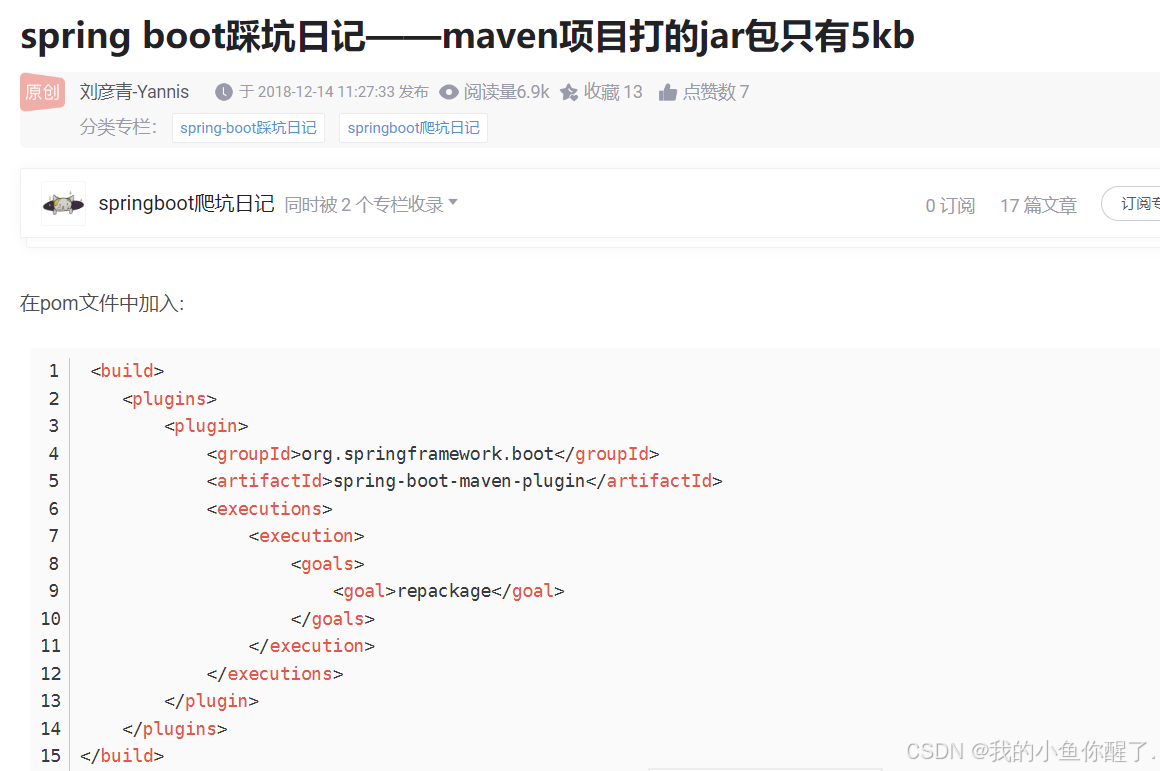
Task: Click code line with org.springframework.boot groupId
Action: click(433, 454)
